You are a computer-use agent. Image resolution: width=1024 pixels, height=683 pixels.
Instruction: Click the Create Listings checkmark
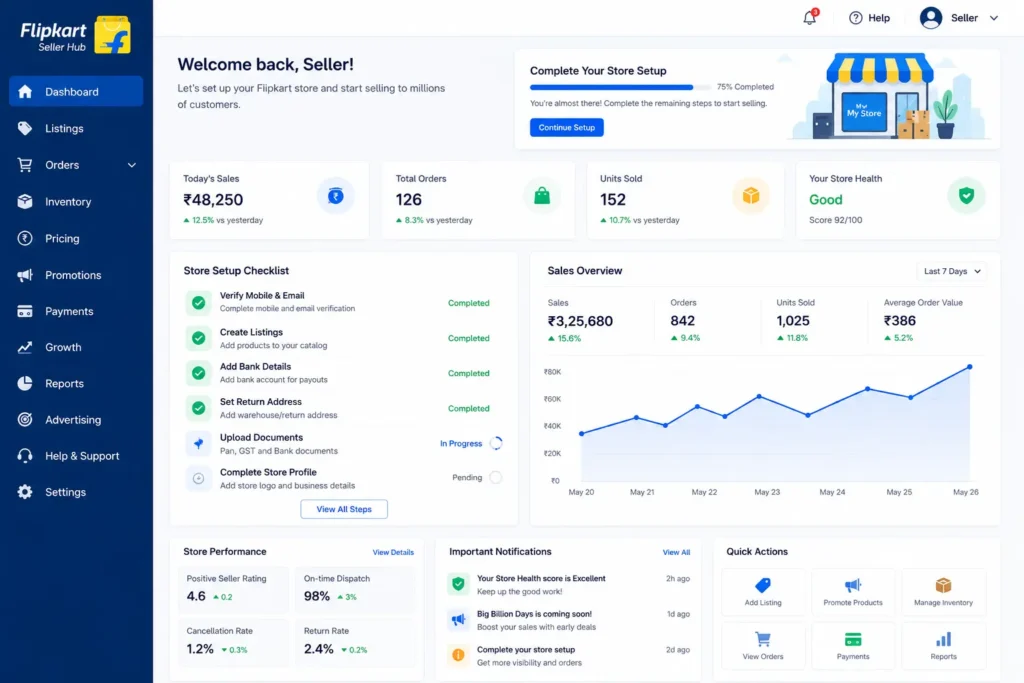199,338
